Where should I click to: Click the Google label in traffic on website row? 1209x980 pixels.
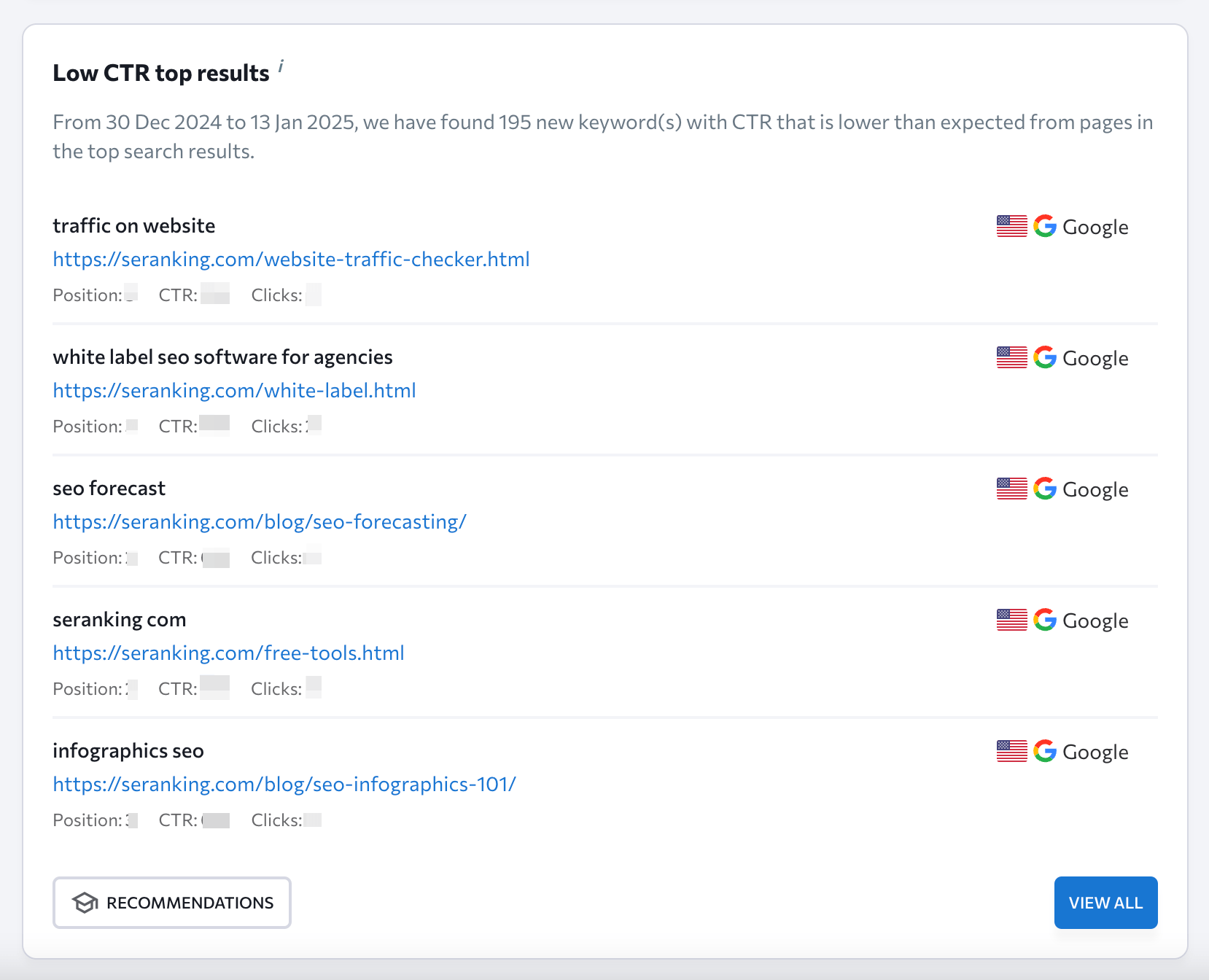(1095, 227)
